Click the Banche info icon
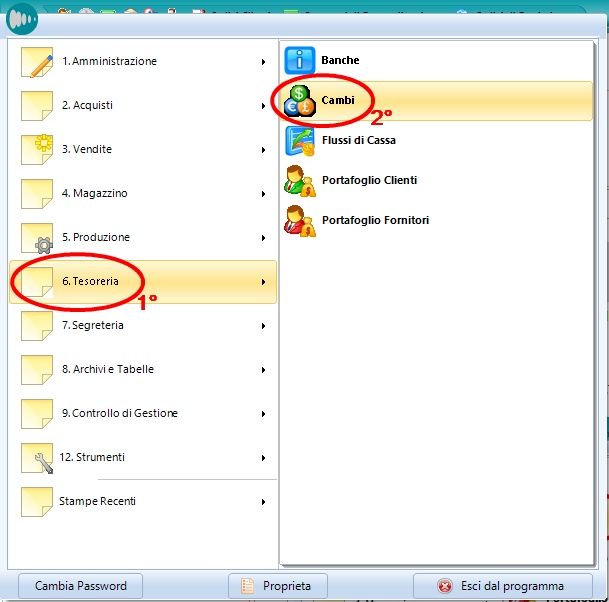Viewport: 609px width, 602px height. point(300,61)
